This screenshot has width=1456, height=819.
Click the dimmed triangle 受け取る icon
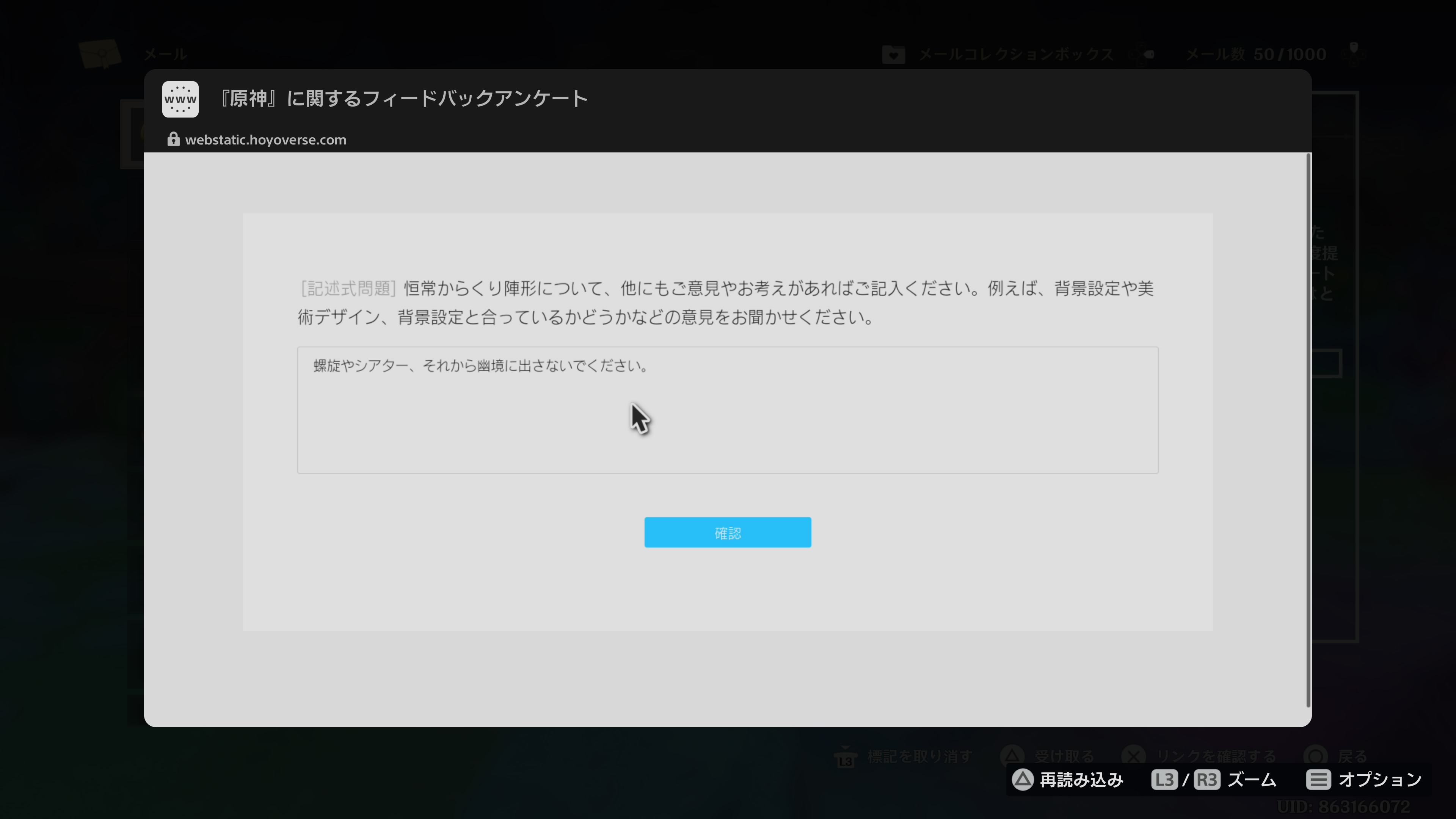[1012, 756]
